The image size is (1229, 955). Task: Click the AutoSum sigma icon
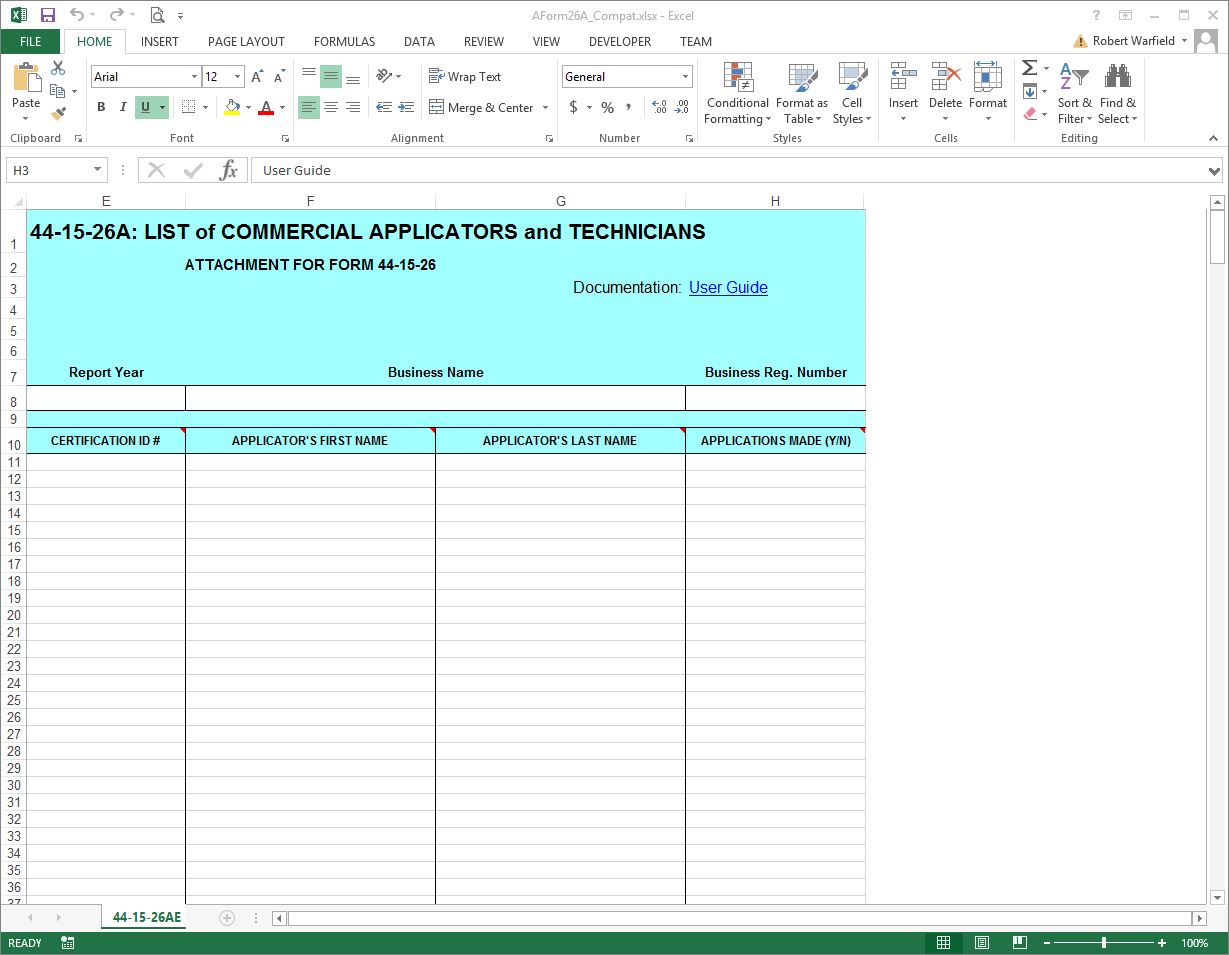tap(1029, 68)
